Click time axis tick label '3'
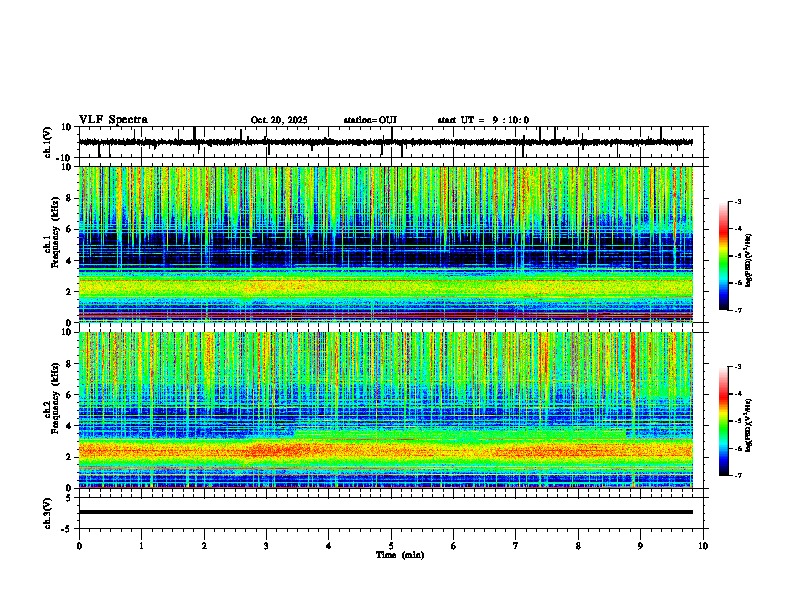The width and height of the screenshot is (792, 612). click(266, 546)
